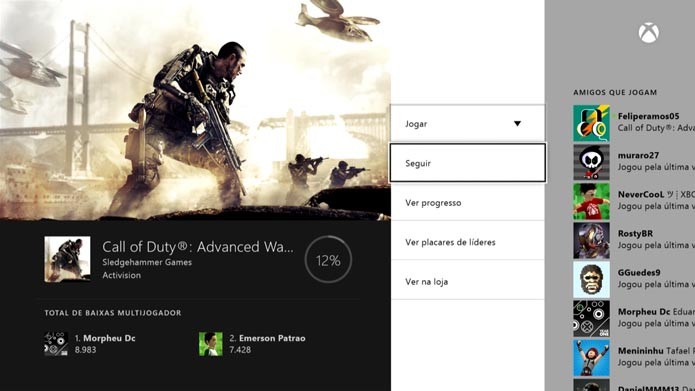The height and width of the screenshot is (391, 695).
Task: Select muraro27's skull avatar
Action: (591, 162)
